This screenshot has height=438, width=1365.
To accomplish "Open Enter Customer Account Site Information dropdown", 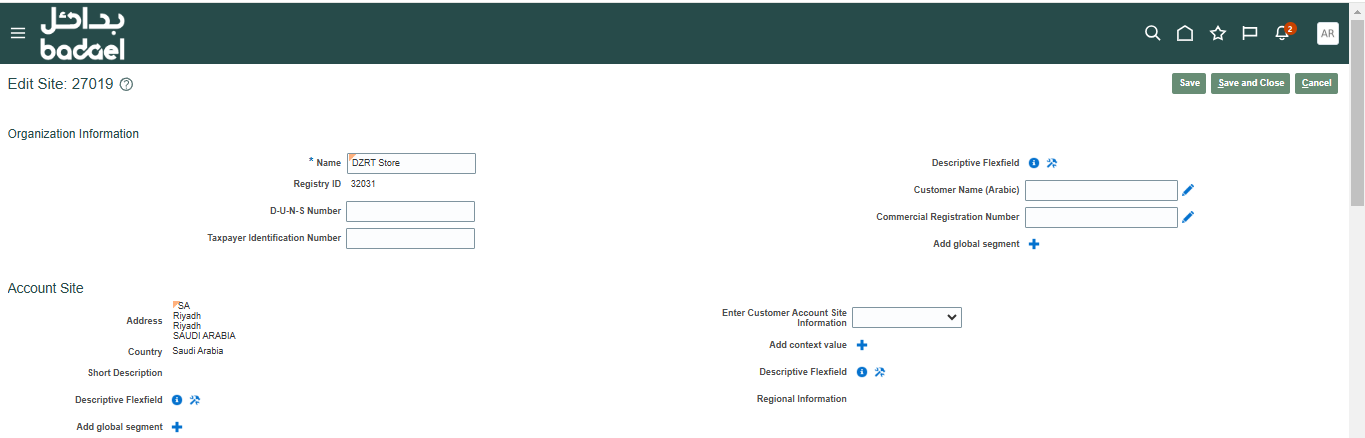I will (907, 317).
